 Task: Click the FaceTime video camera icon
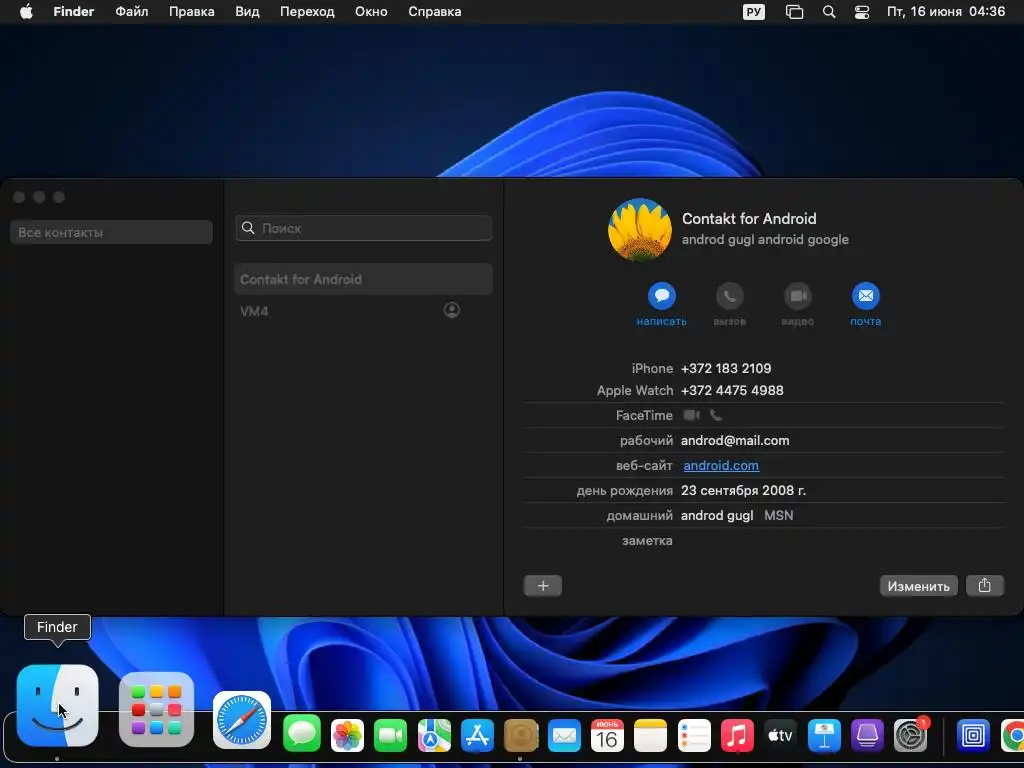click(691, 415)
